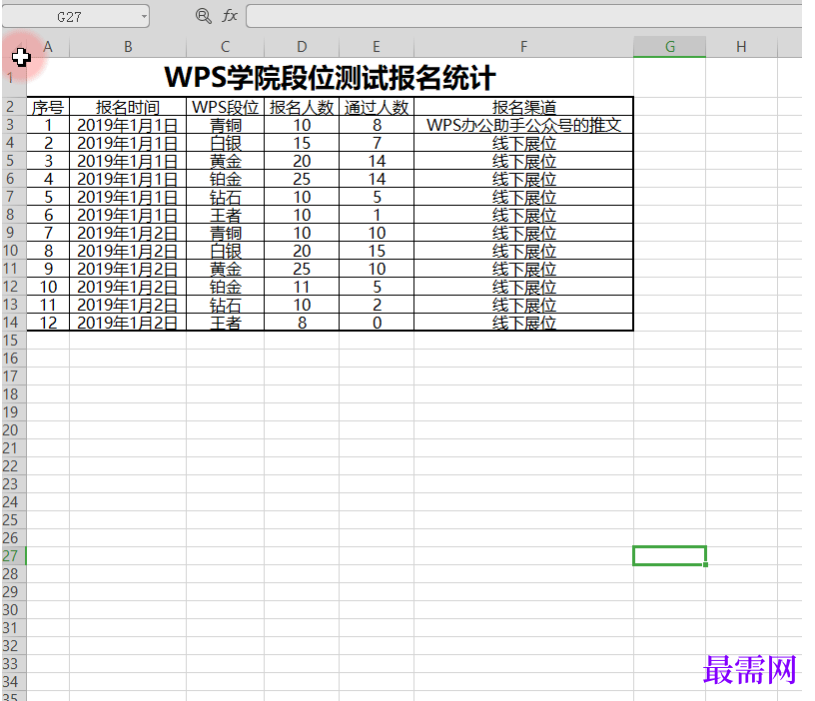Image resolution: width=815 pixels, height=701 pixels.
Task: Click the date cell in row 3
Action: [x=128, y=125]
